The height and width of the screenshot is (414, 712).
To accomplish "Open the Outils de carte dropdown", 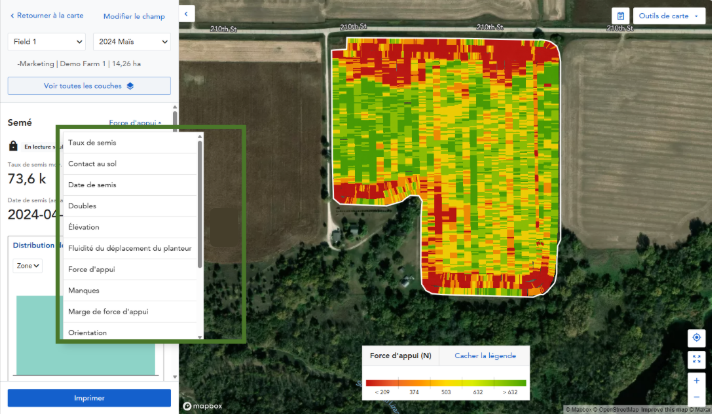I will point(669,16).
